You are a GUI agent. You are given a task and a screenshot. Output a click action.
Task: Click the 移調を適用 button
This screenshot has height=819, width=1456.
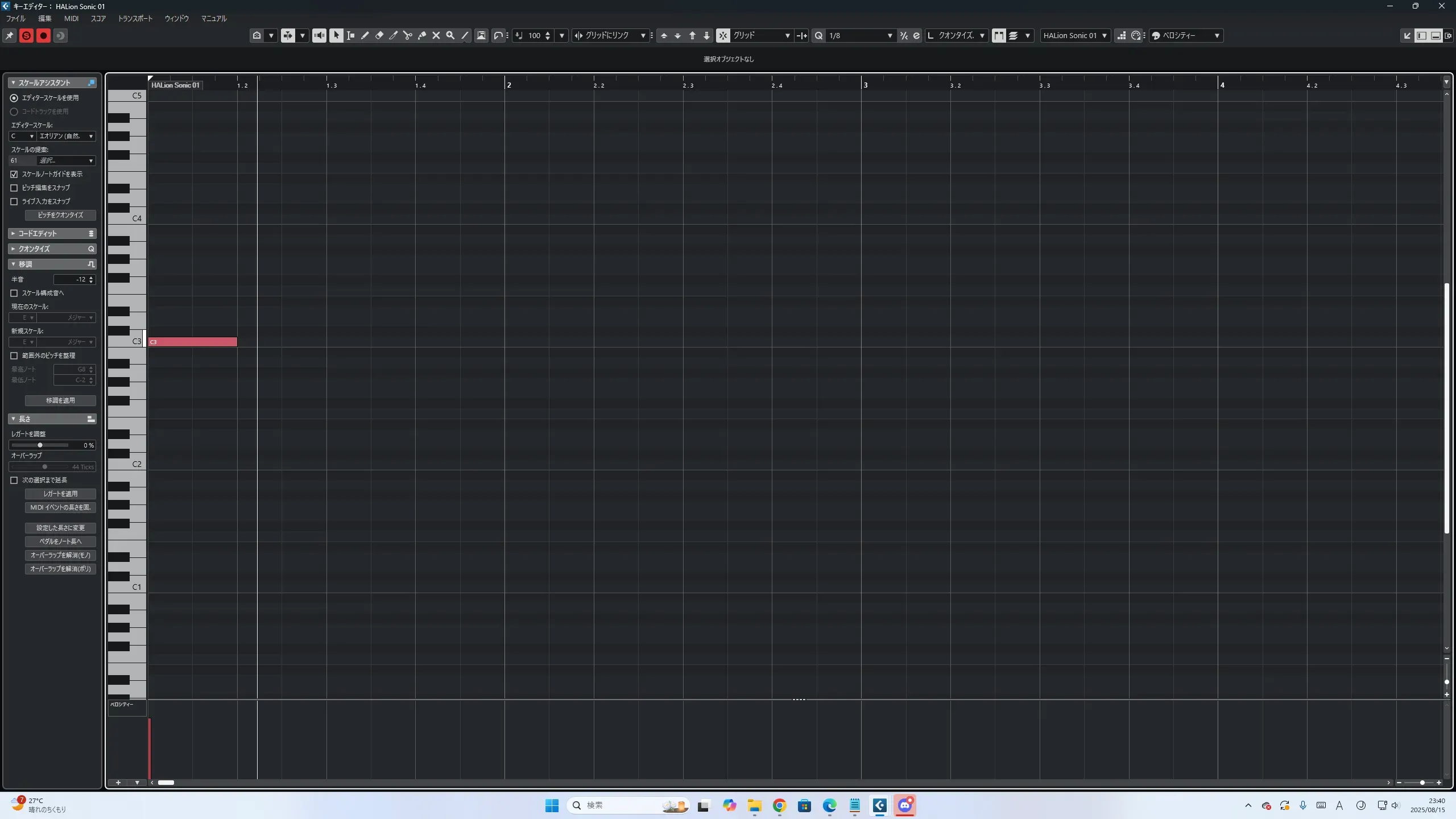[60, 400]
